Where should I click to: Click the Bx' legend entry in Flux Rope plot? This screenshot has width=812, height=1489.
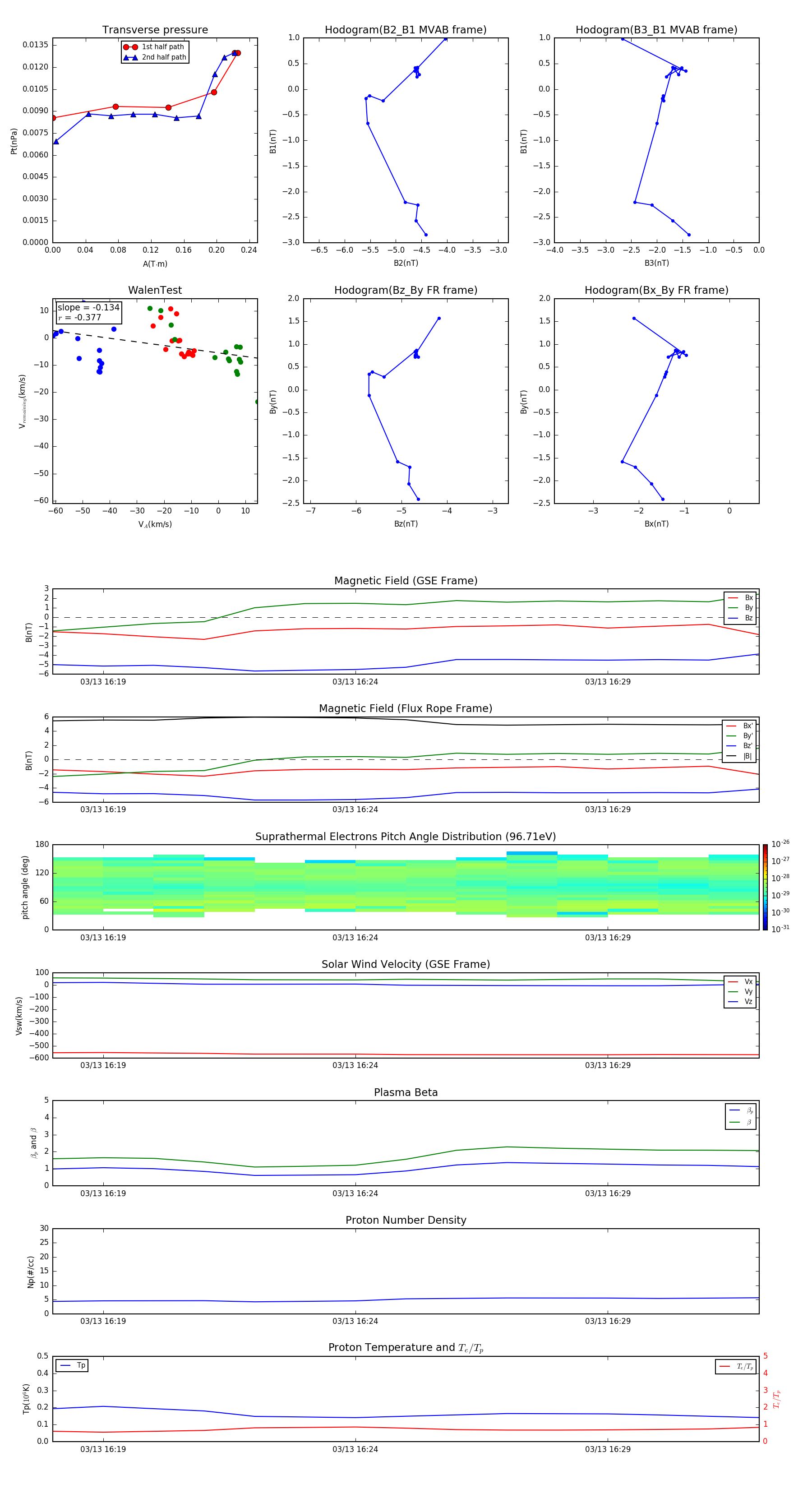(739, 726)
